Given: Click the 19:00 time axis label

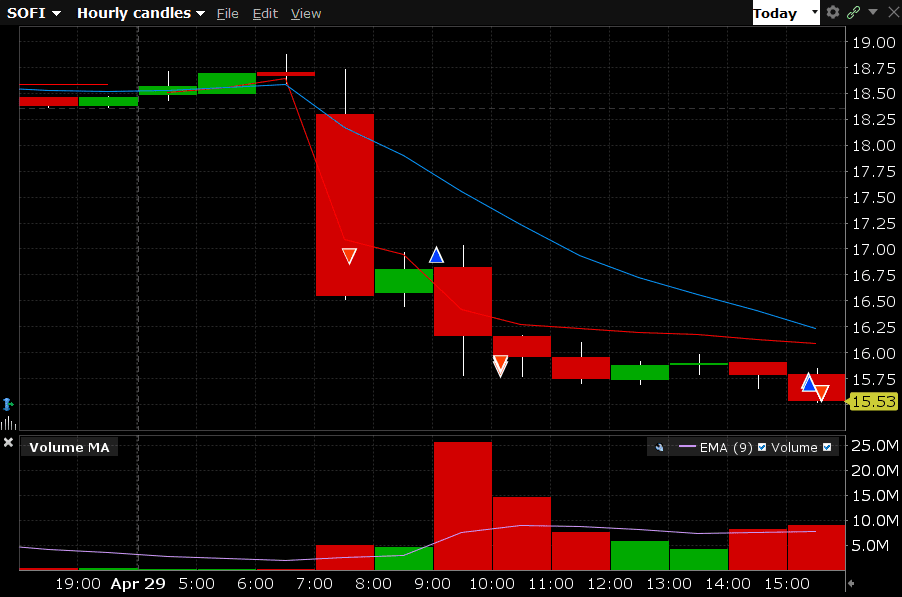Looking at the screenshot, I should click(x=78, y=584).
